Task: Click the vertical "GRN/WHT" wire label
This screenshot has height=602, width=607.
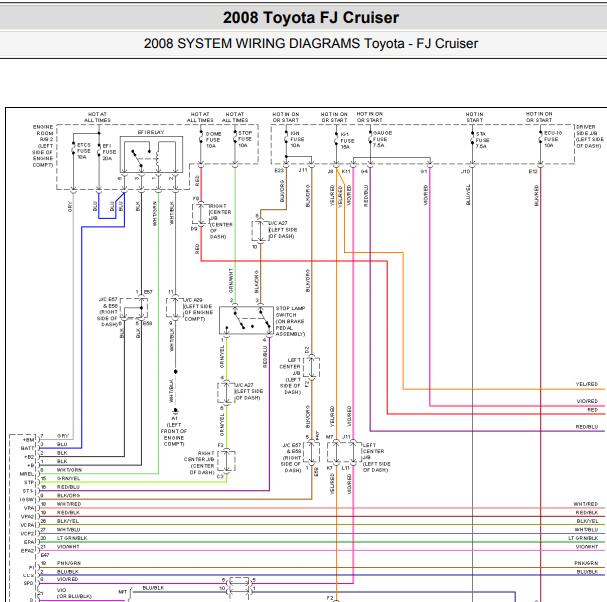Action: coord(231,280)
